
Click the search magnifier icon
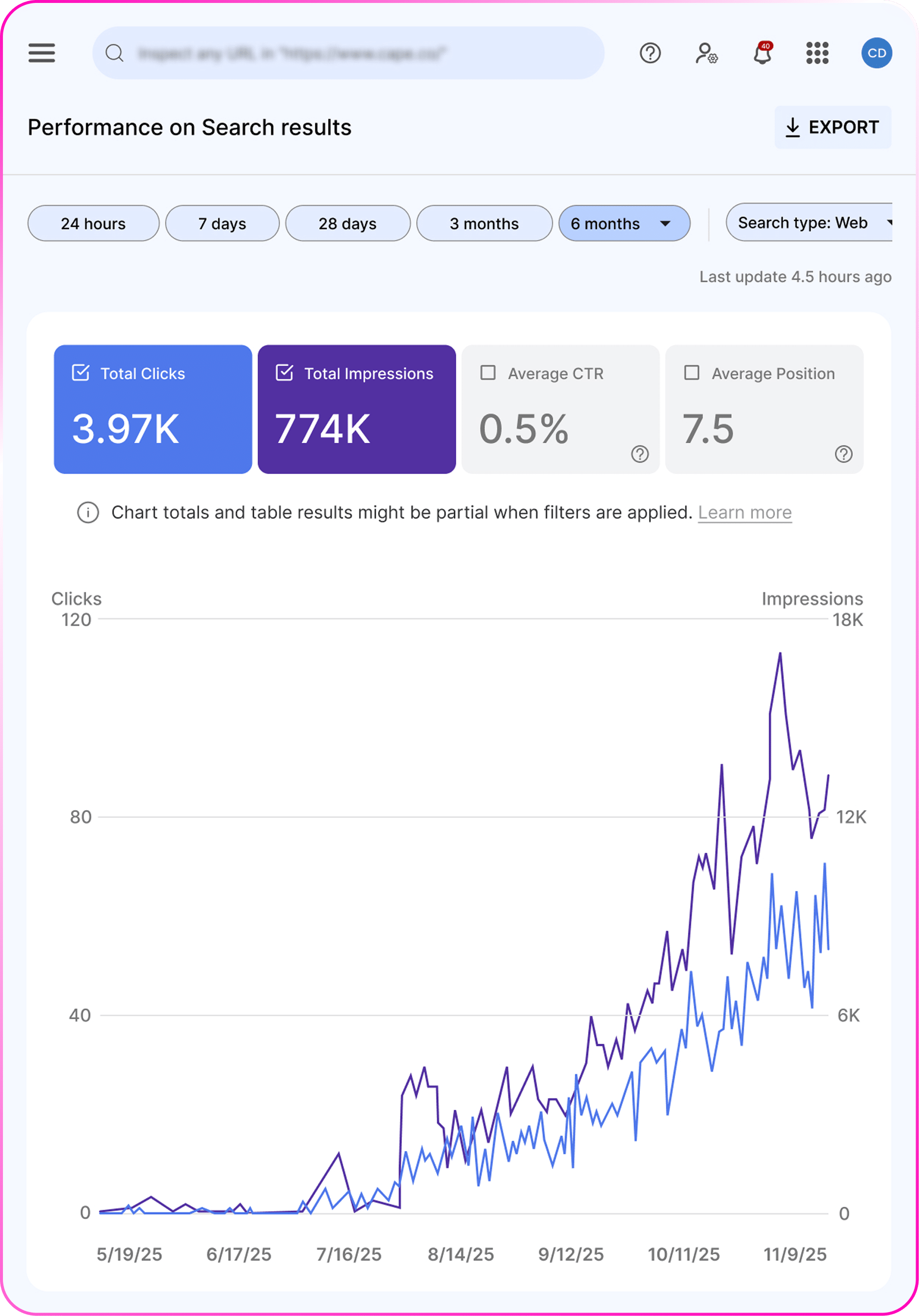pyautogui.click(x=115, y=53)
